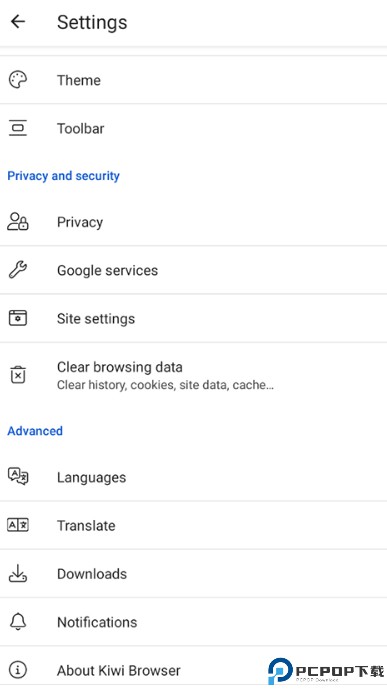
Task: Click the Downloads arrow icon
Action: [18, 573]
